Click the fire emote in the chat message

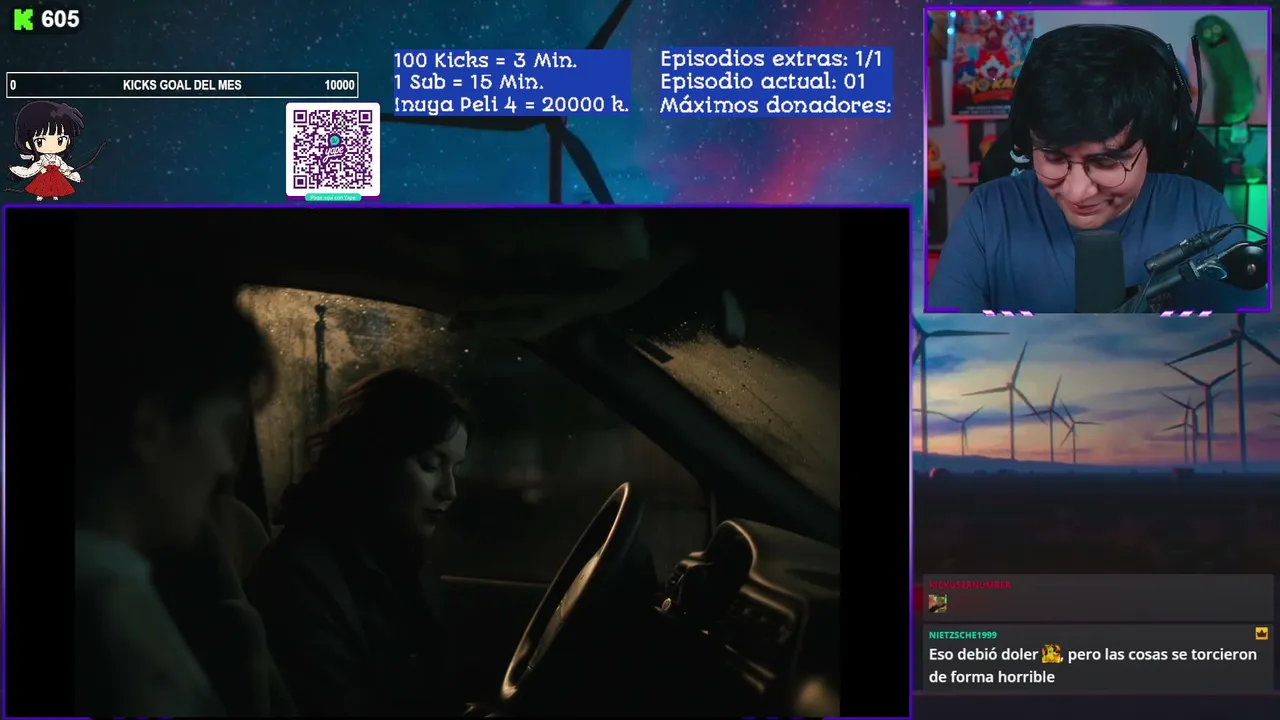click(1051, 654)
